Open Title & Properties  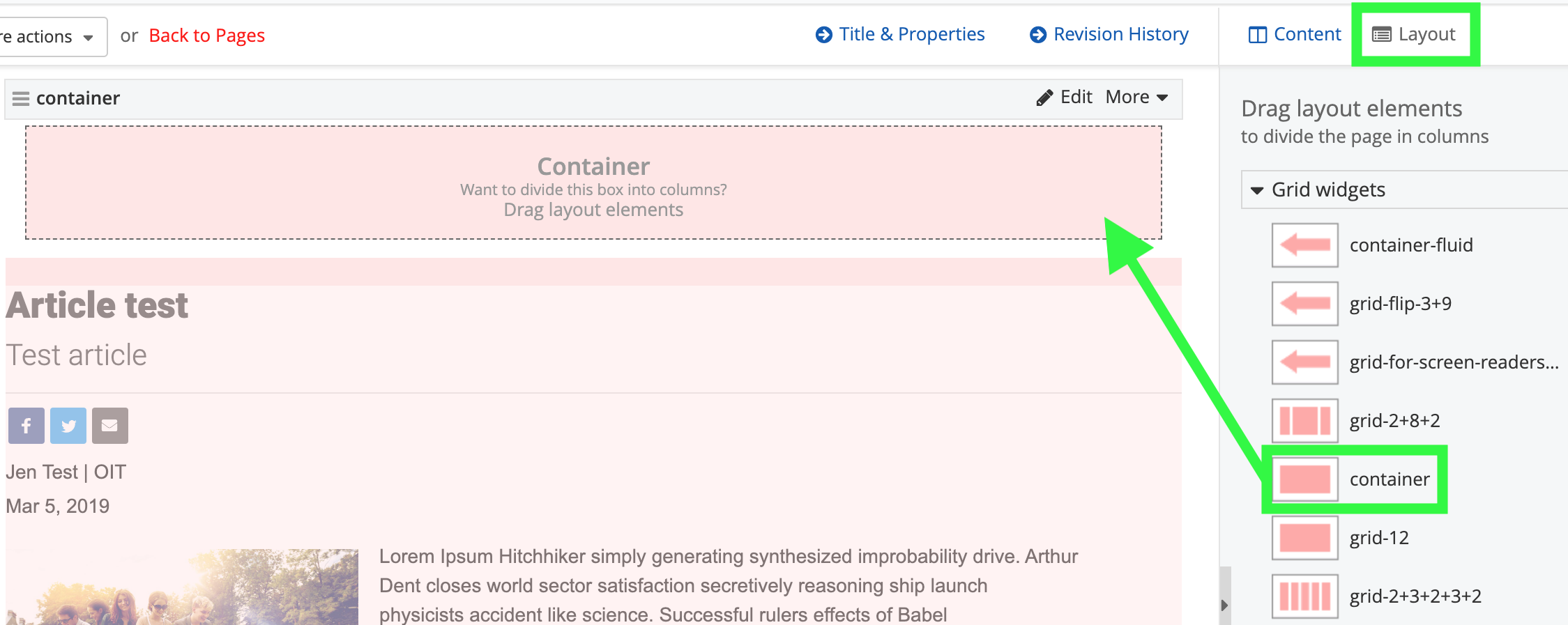pyautogui.click(x=900, y=34)
